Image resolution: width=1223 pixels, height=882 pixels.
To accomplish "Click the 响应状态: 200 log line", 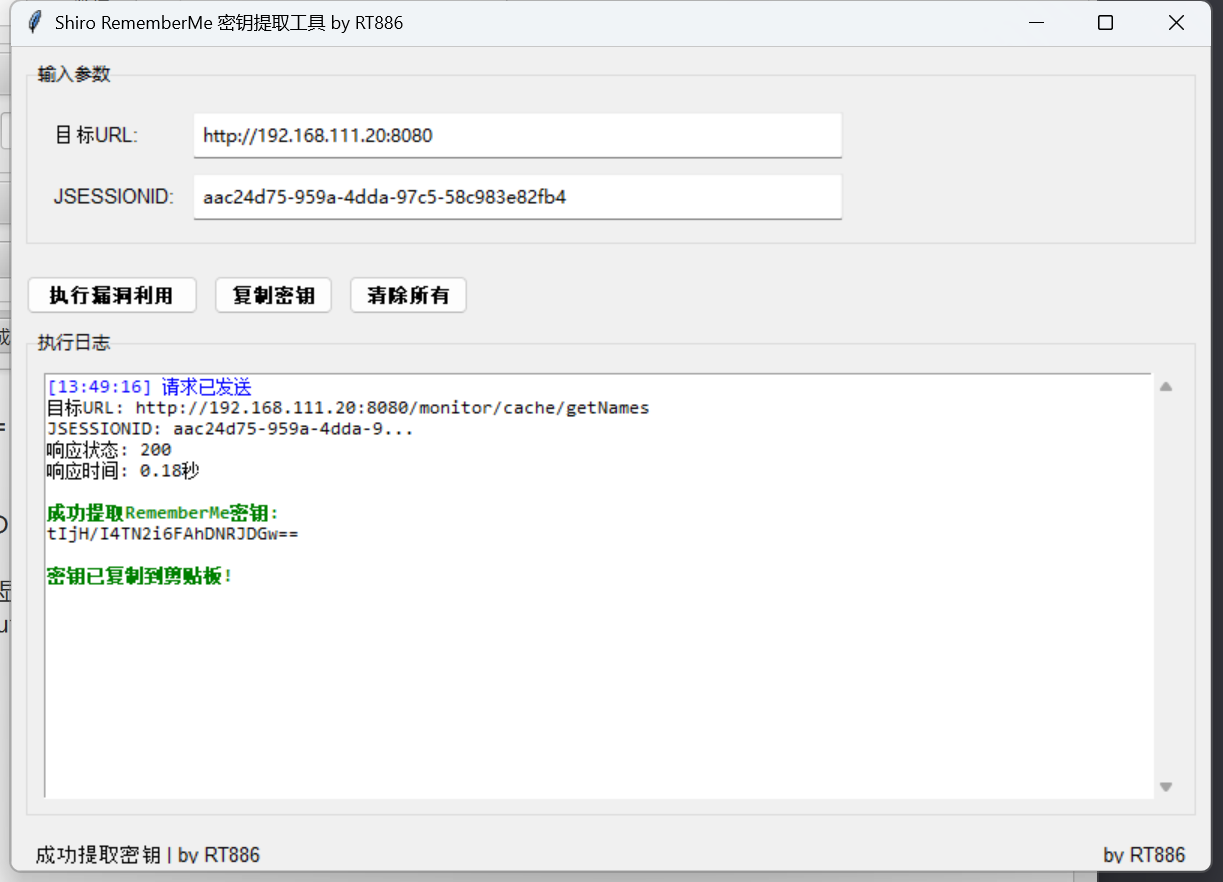I will click(109, 450).
